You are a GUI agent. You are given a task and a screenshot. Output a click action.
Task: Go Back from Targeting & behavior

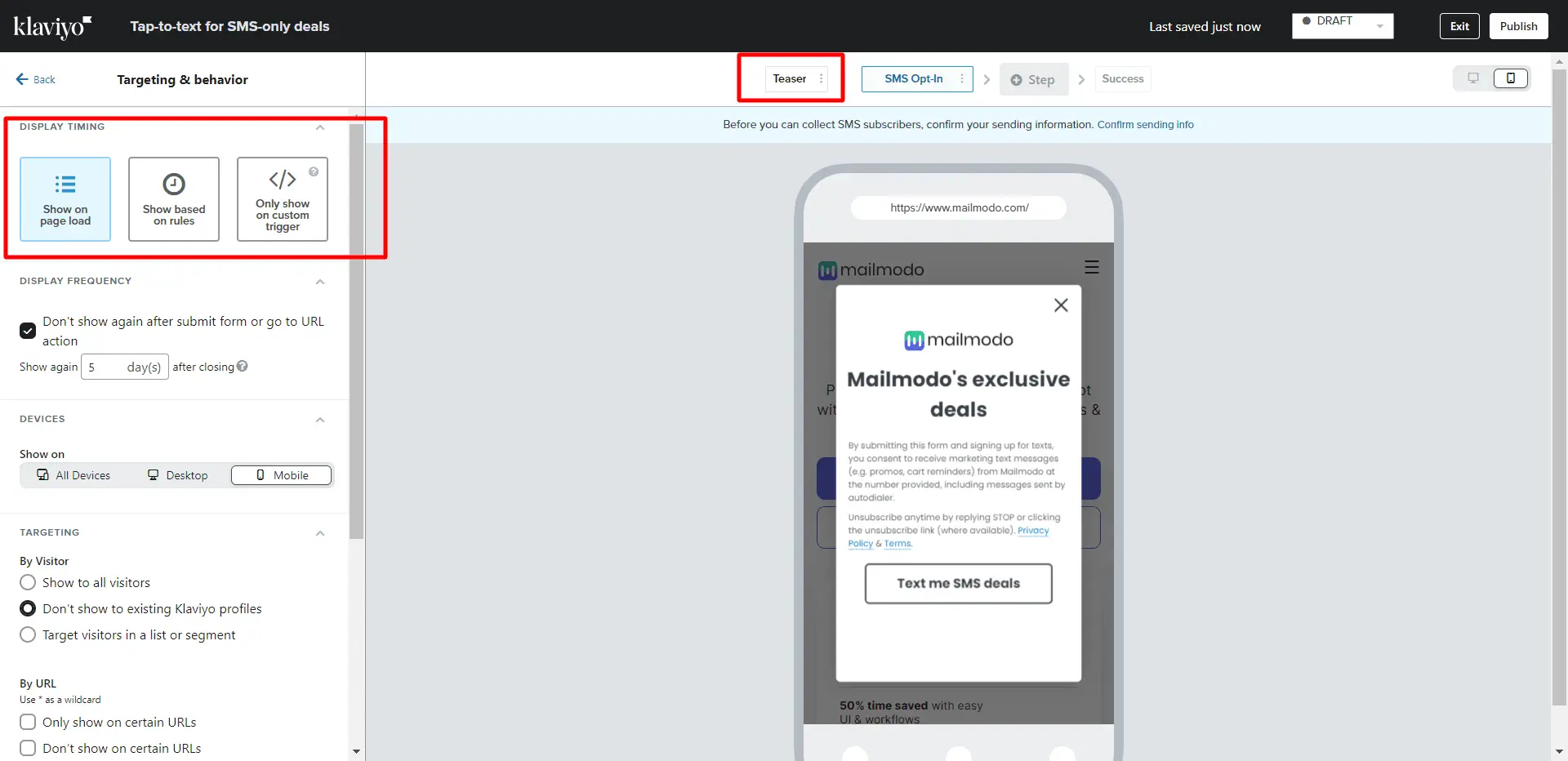click(x=36, y=79)
